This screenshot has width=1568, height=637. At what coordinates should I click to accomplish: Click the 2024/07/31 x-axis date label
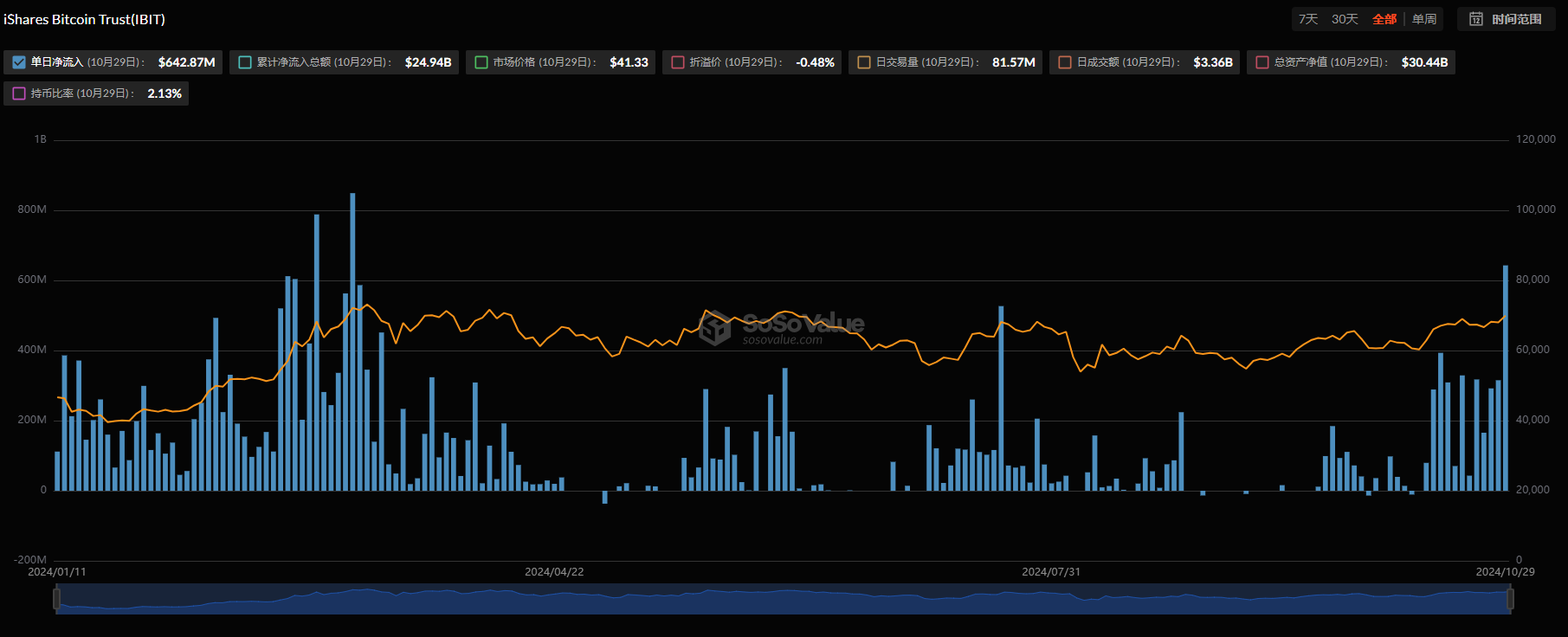click(1051, 572)
